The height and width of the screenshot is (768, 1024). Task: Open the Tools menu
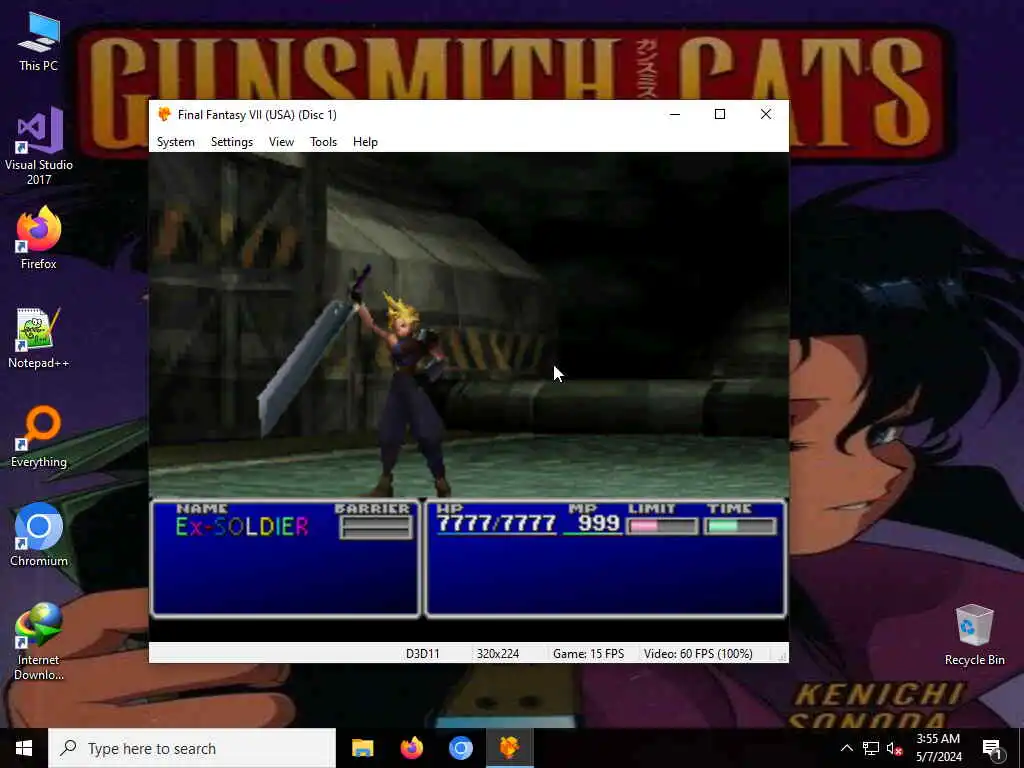323,142
